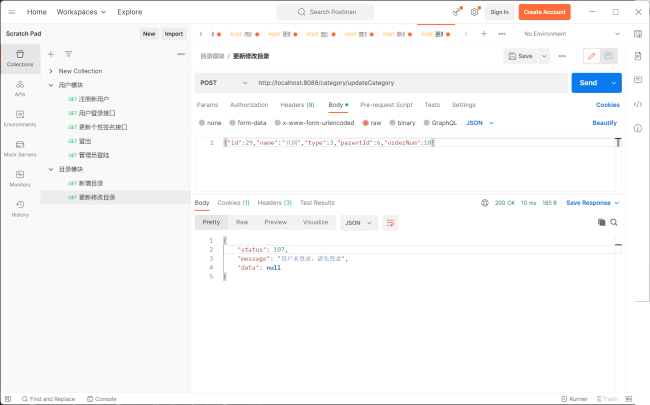650x405 pixels.
Task: Click the Import button
Action: (x=174, y=34)
